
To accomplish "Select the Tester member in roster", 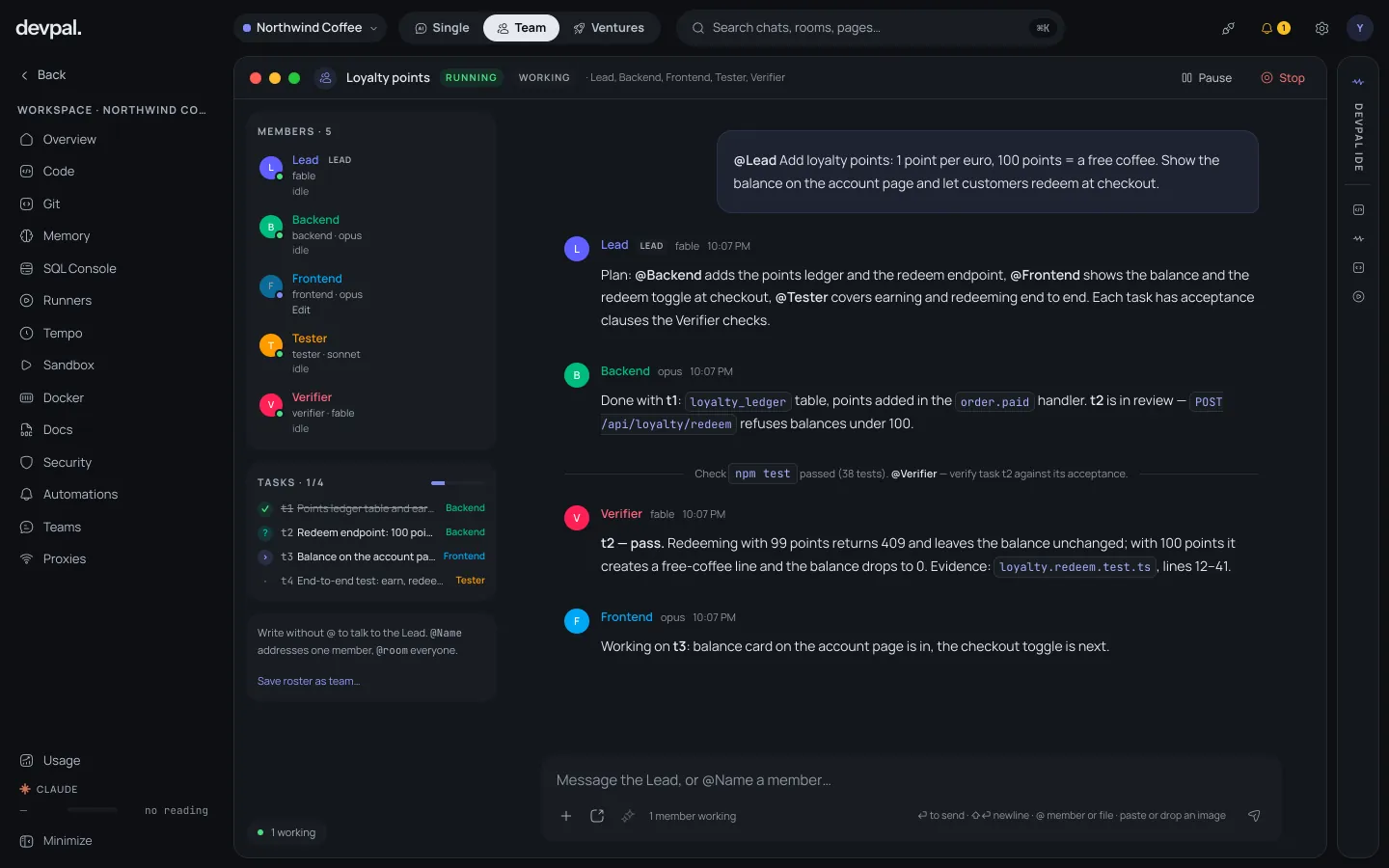I will (370, 354).
